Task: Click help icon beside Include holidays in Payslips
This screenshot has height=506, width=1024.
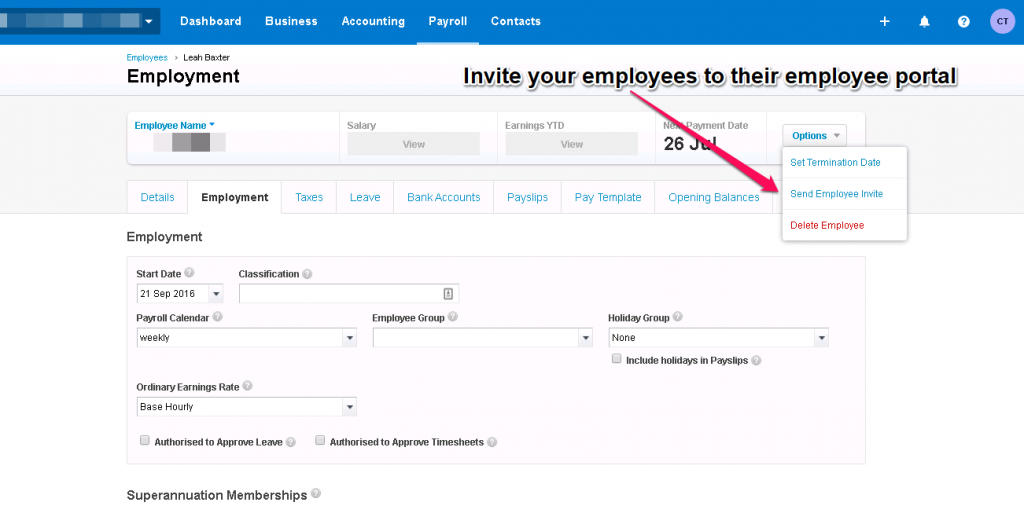Action: point(756,360)
